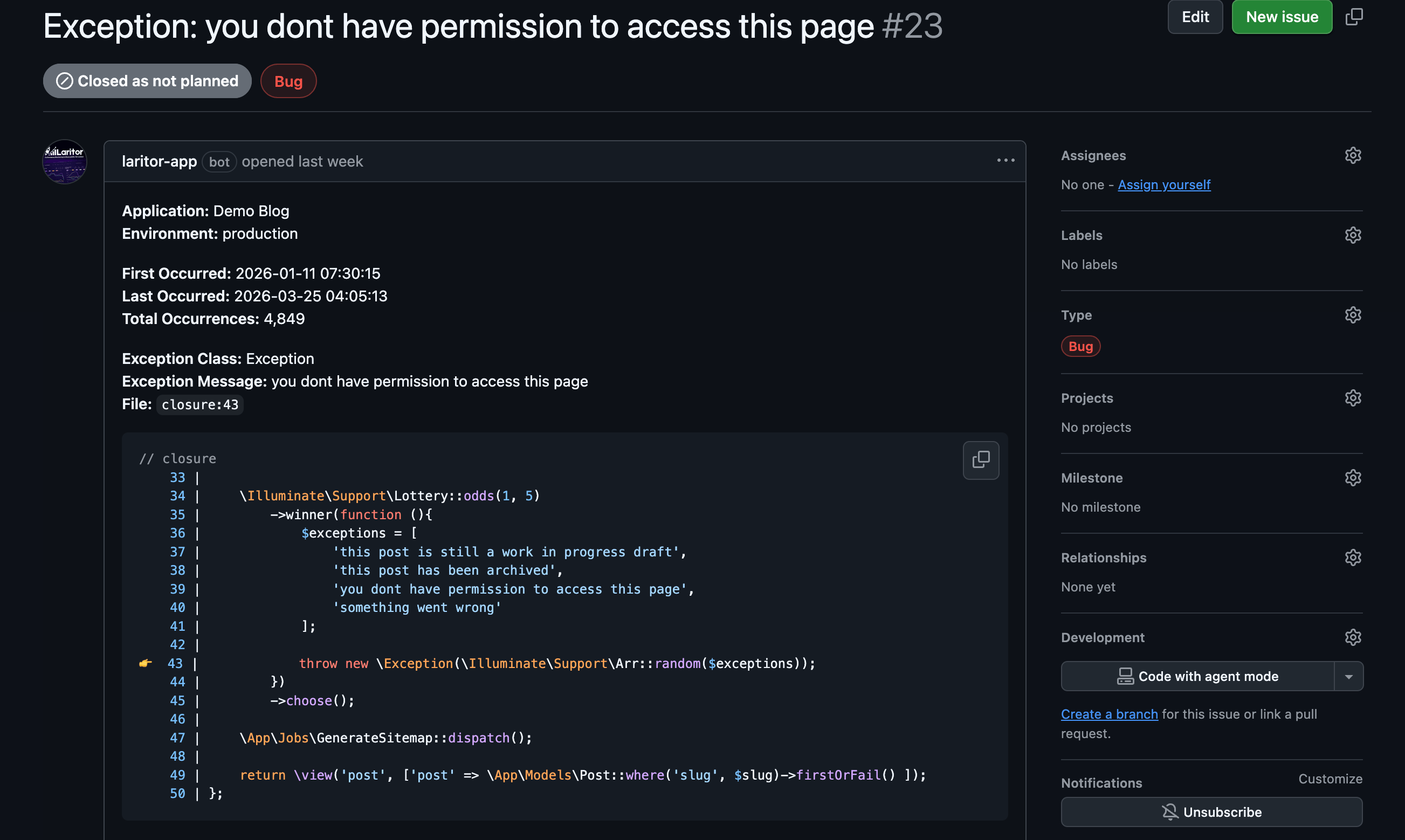1405x840 pixels.
Task: Open the comment options ellipsis menu
Action: 1005,160
